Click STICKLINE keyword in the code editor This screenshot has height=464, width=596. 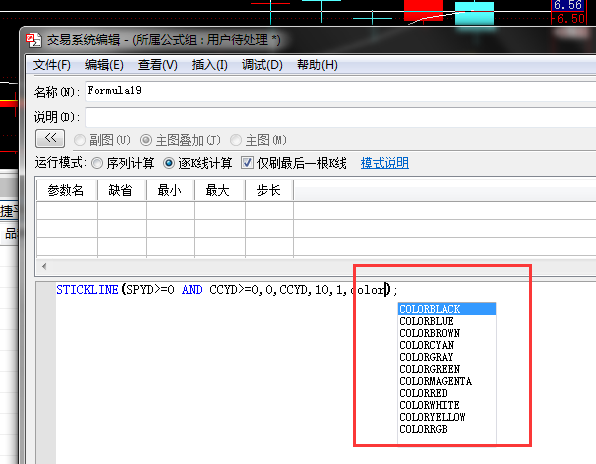[x=87, y=290]
